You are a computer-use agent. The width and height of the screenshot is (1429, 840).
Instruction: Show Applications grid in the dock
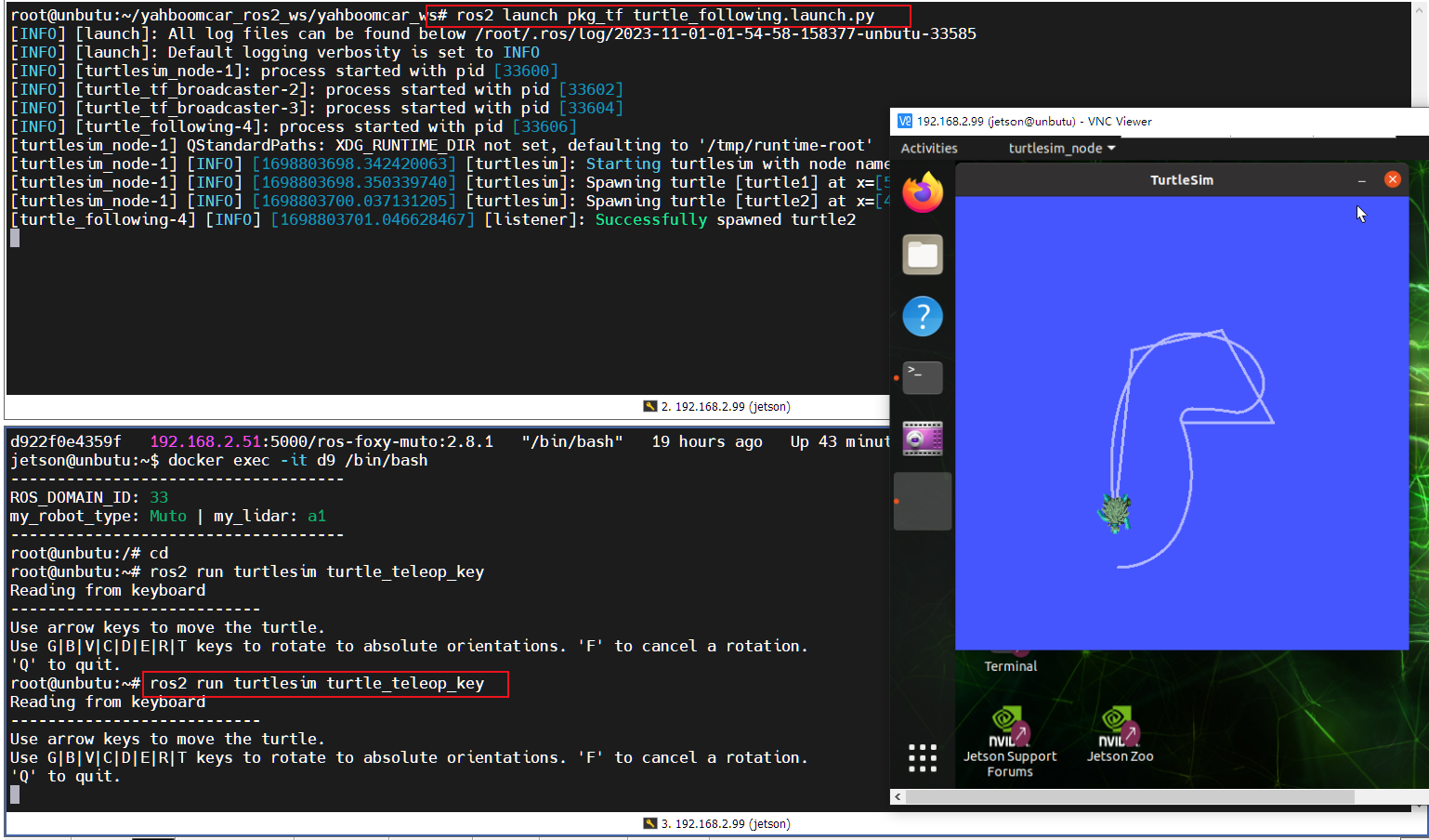click(922, 758)
